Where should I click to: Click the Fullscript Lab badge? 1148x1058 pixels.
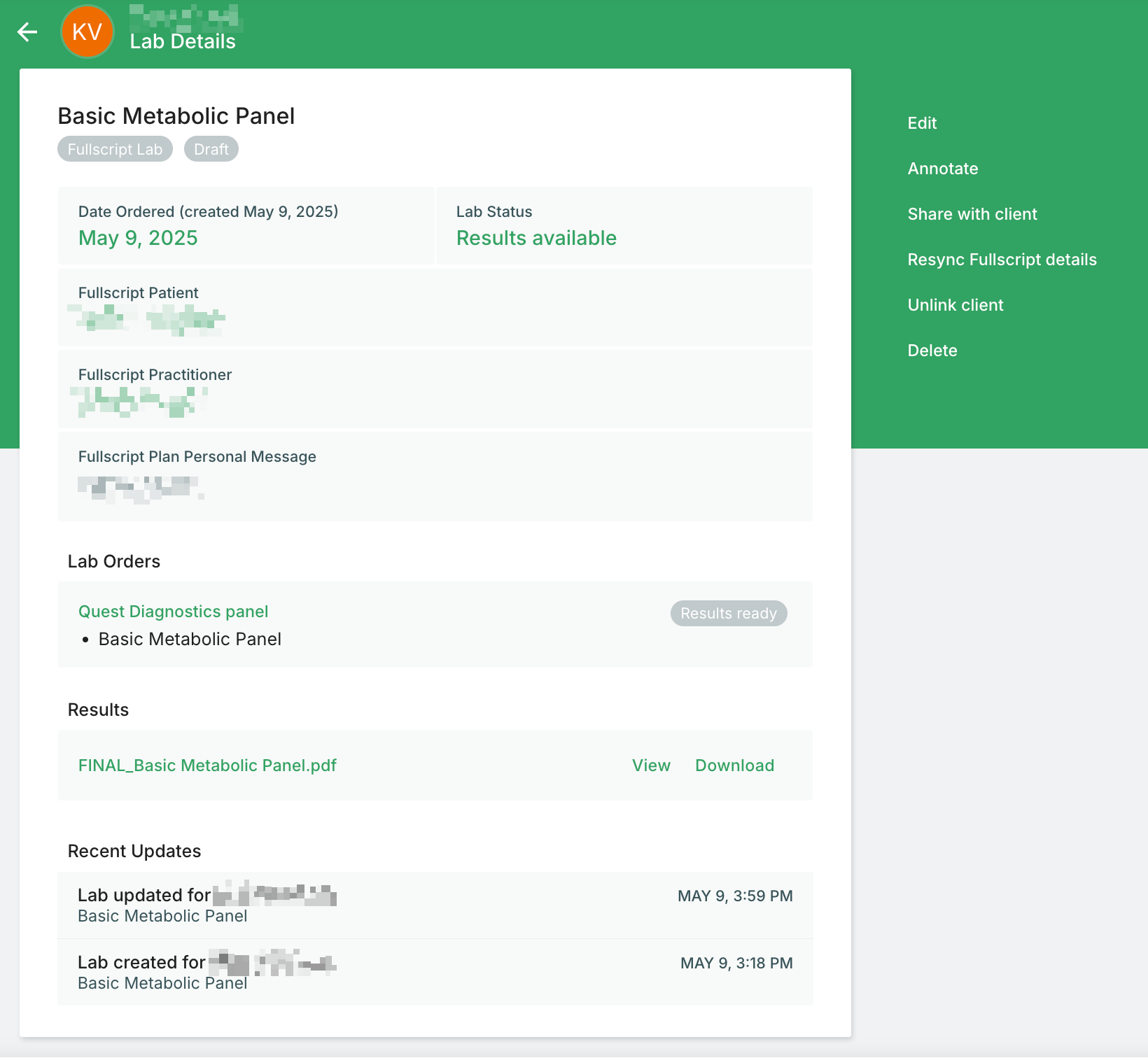pyautogui.click(x=114, y=148)
